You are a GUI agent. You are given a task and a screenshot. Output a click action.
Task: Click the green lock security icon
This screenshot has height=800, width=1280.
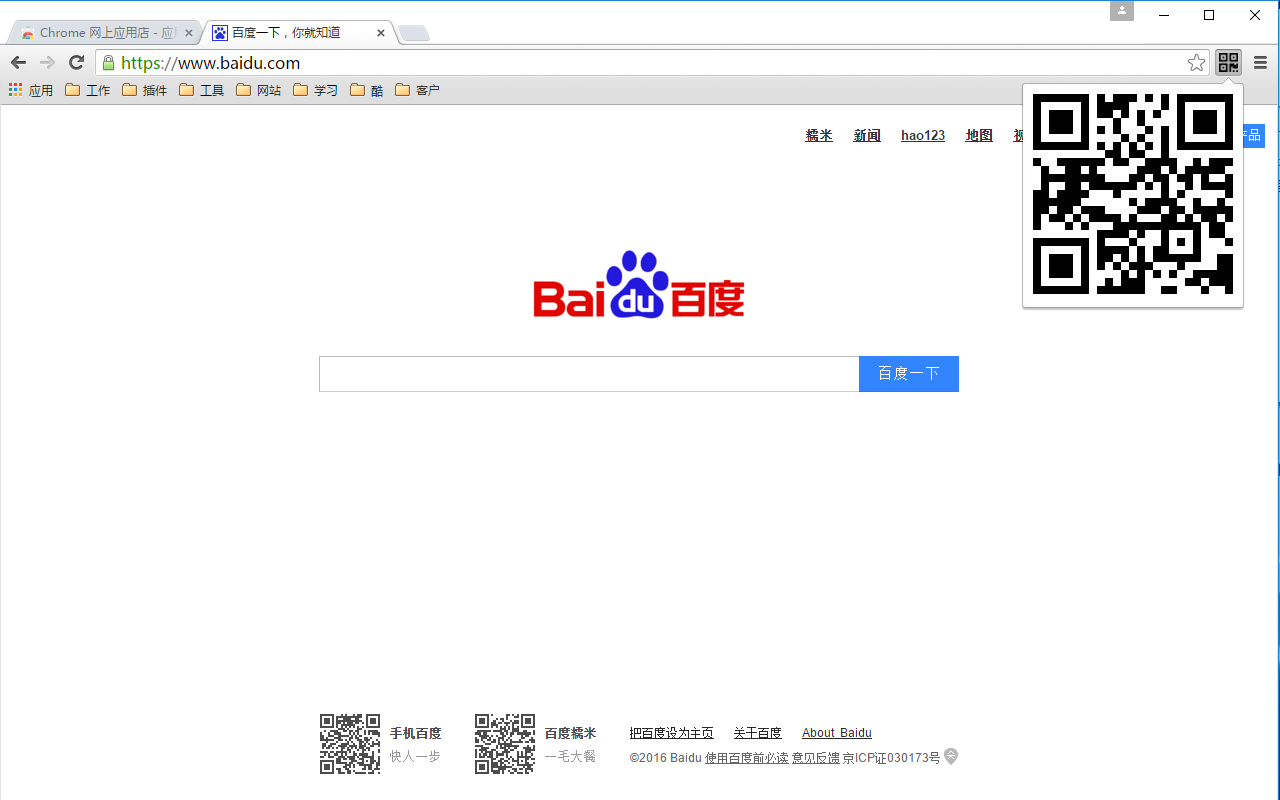109,63
